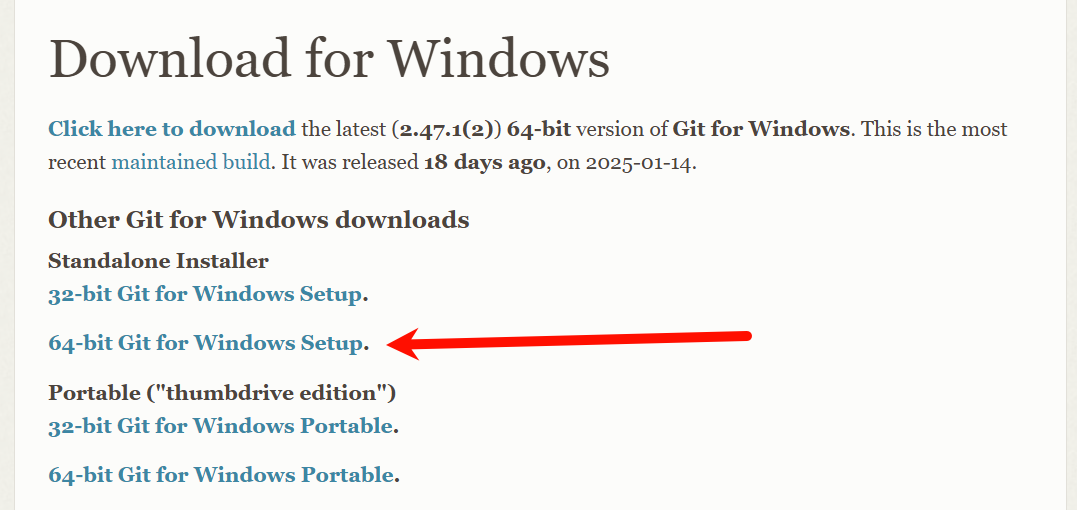
Task: Click the "Standalone Installer" subheading
Action: click(x=158, y=261)
